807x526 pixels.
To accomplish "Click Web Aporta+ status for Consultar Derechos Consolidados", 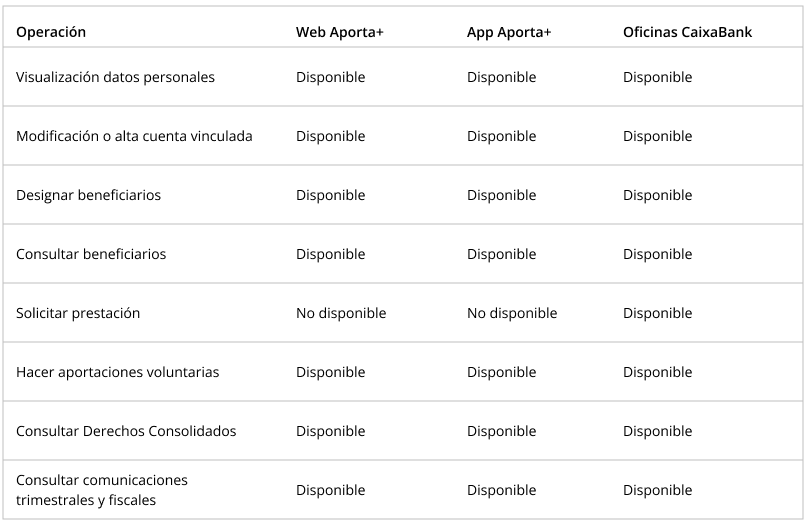I will [x=331, y=431].
